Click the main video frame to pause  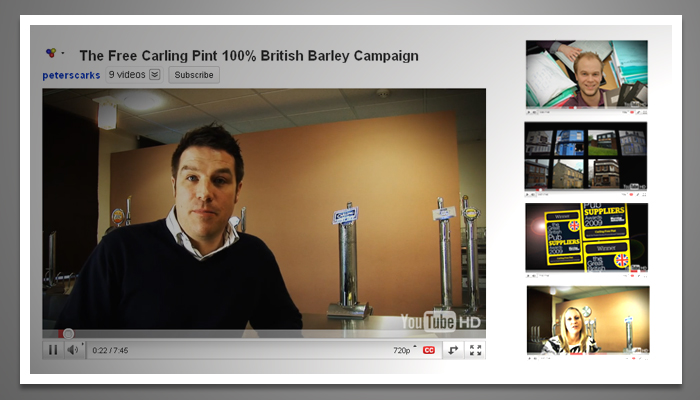264,210
